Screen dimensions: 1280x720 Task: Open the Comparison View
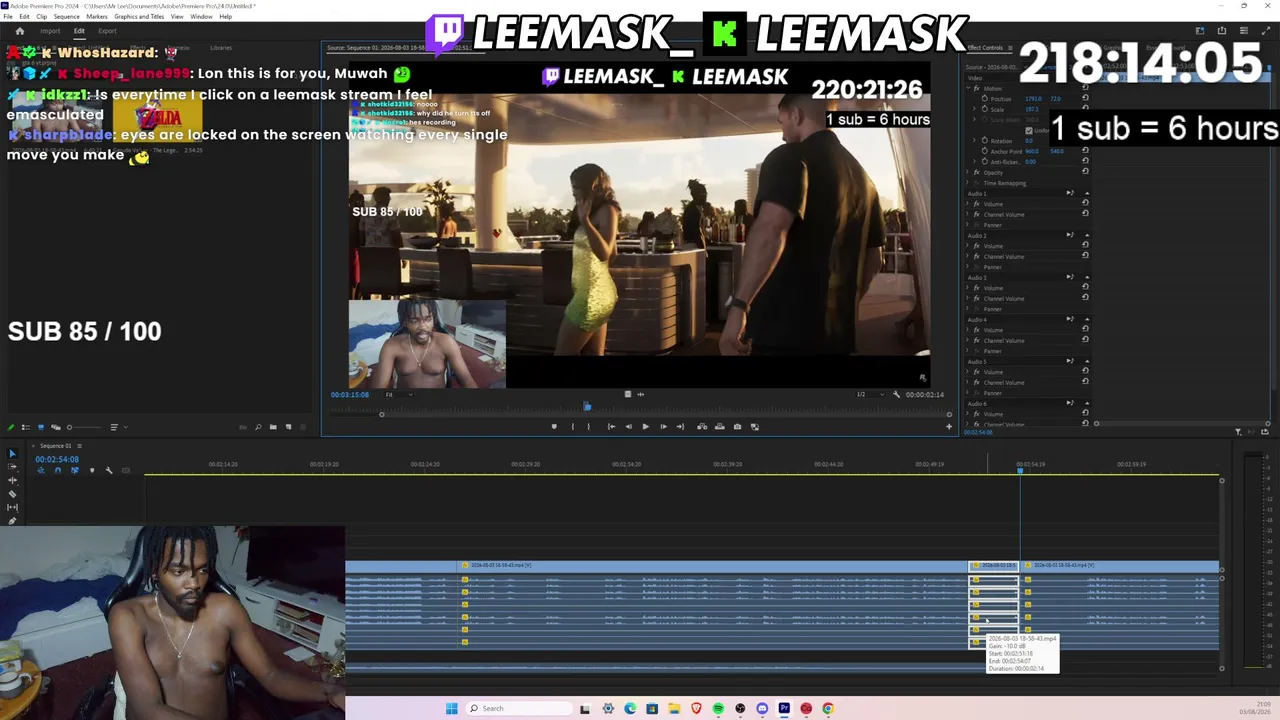click(x=755, y=427)
